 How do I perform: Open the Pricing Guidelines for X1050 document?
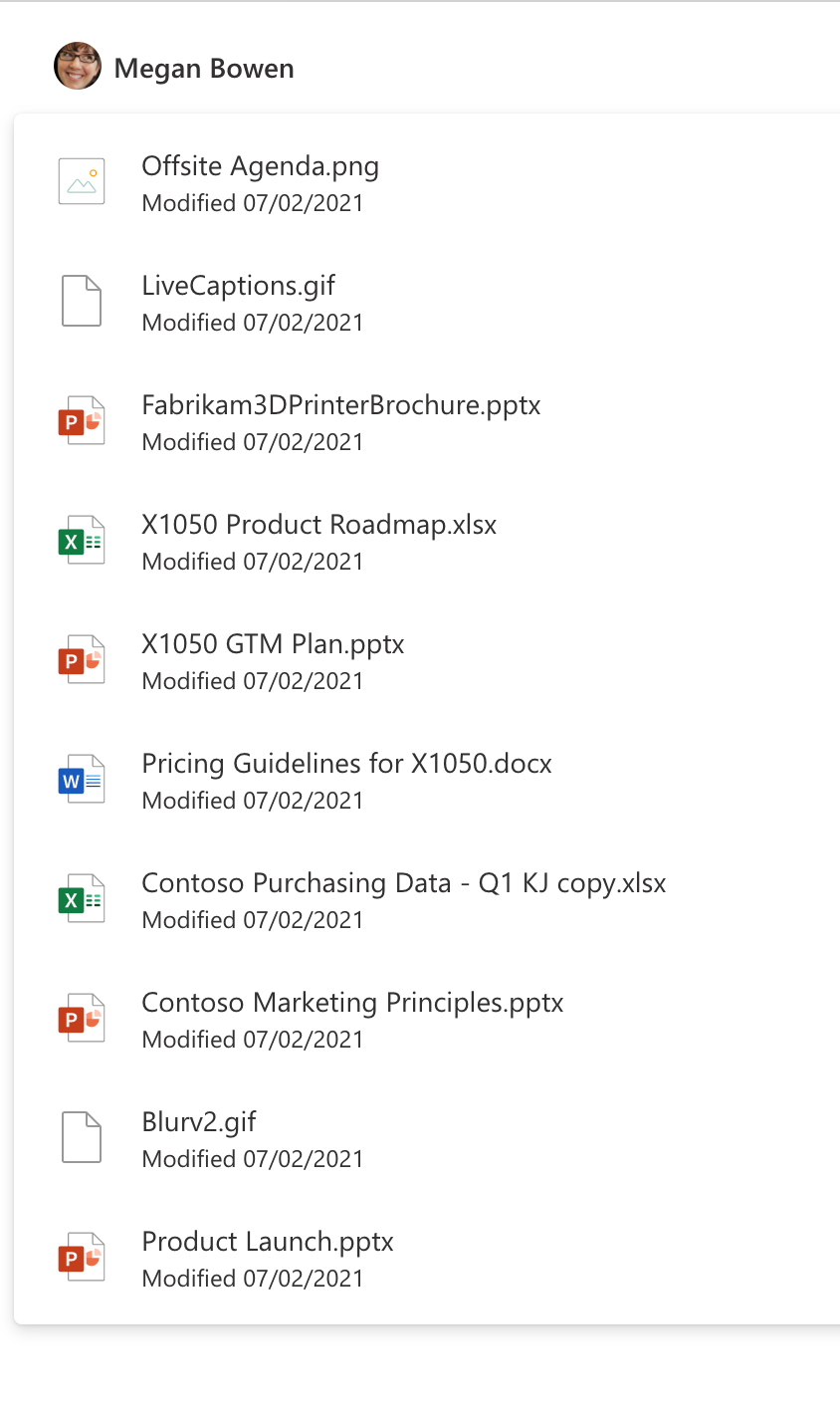(346, 763)
